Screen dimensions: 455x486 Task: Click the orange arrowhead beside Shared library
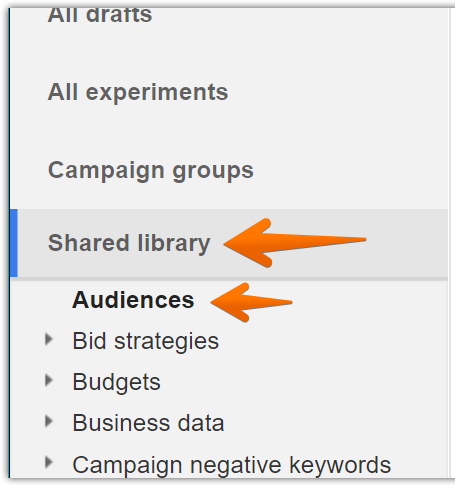click(248, 243)
